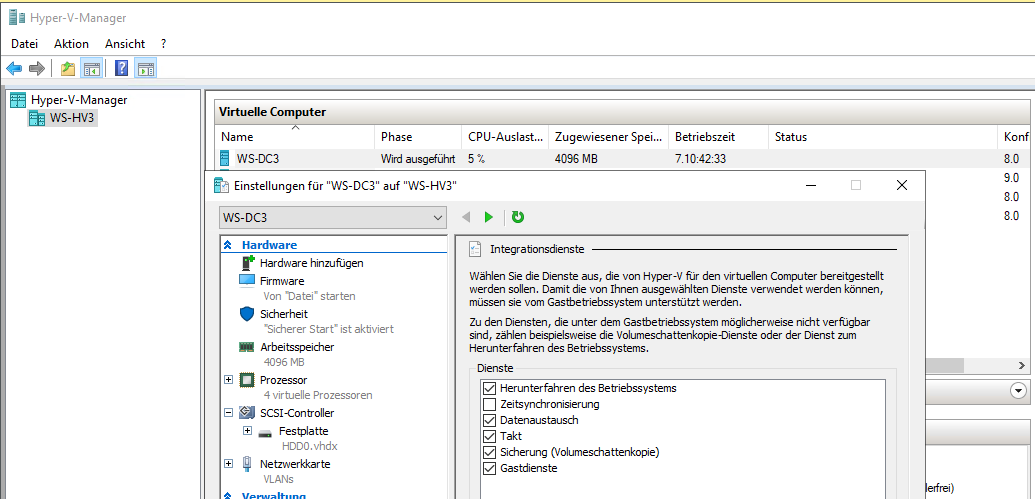Image resolution: width=1035 pixels, height=499 pixels.
Task: Expand the Netzwerkkarte tree node
Action: point(228,464)
